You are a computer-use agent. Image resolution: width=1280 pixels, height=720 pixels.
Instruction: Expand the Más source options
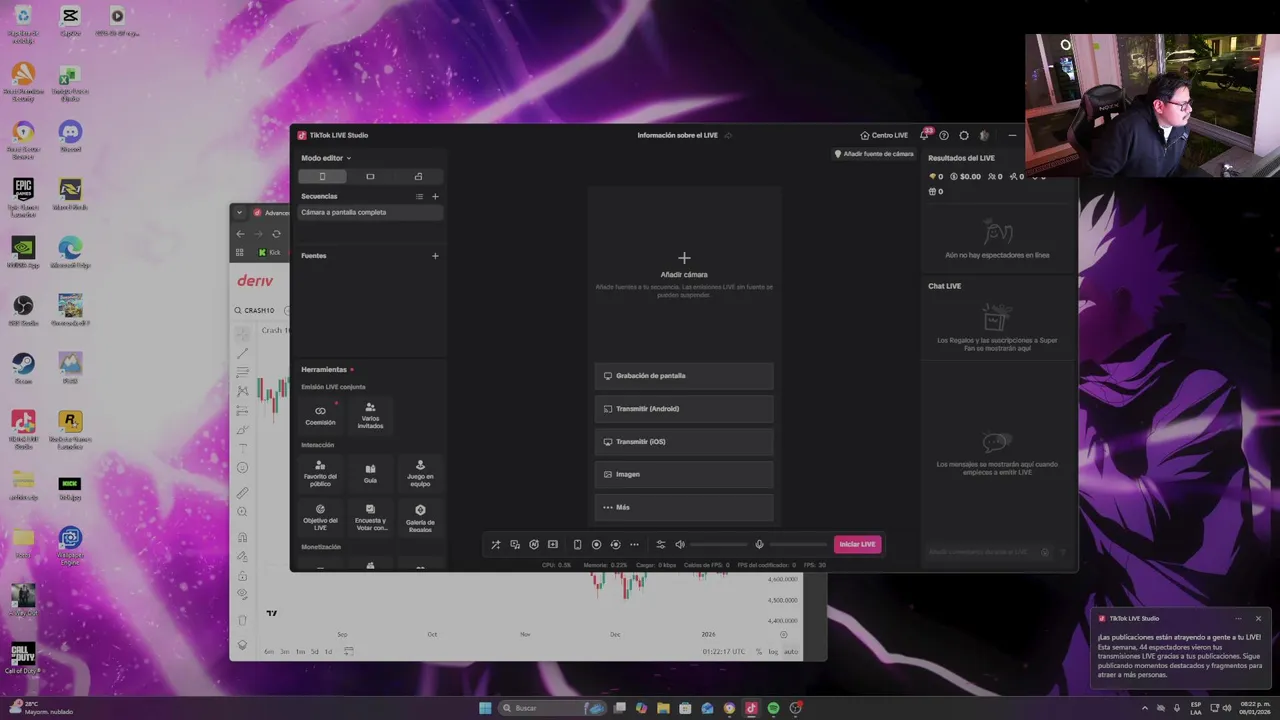pos(684,507)
